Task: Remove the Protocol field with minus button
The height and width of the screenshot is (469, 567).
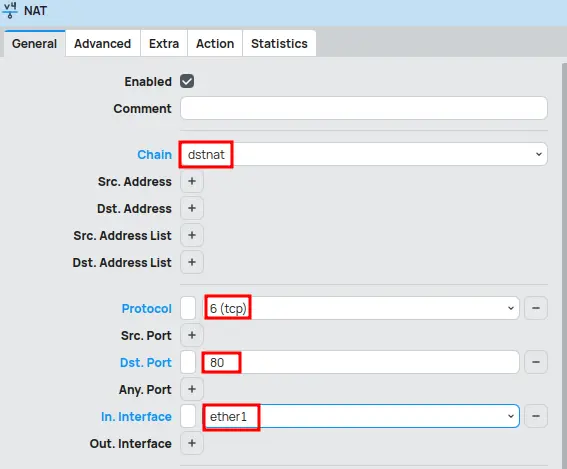Action: (x=536, y=308)
